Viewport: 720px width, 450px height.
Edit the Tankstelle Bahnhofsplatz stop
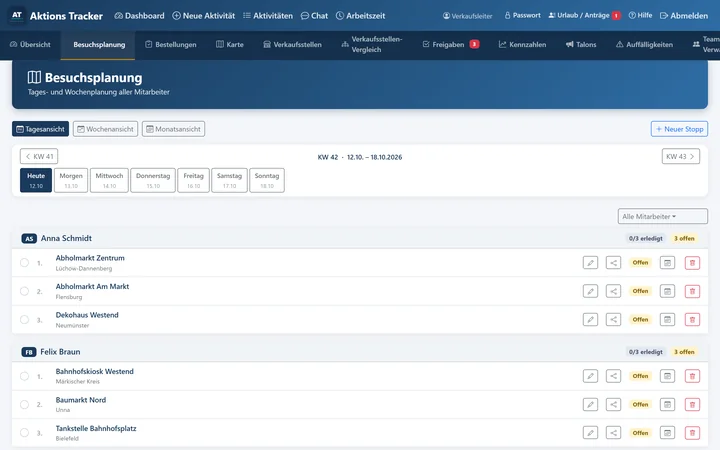click(x=590, y=433)
